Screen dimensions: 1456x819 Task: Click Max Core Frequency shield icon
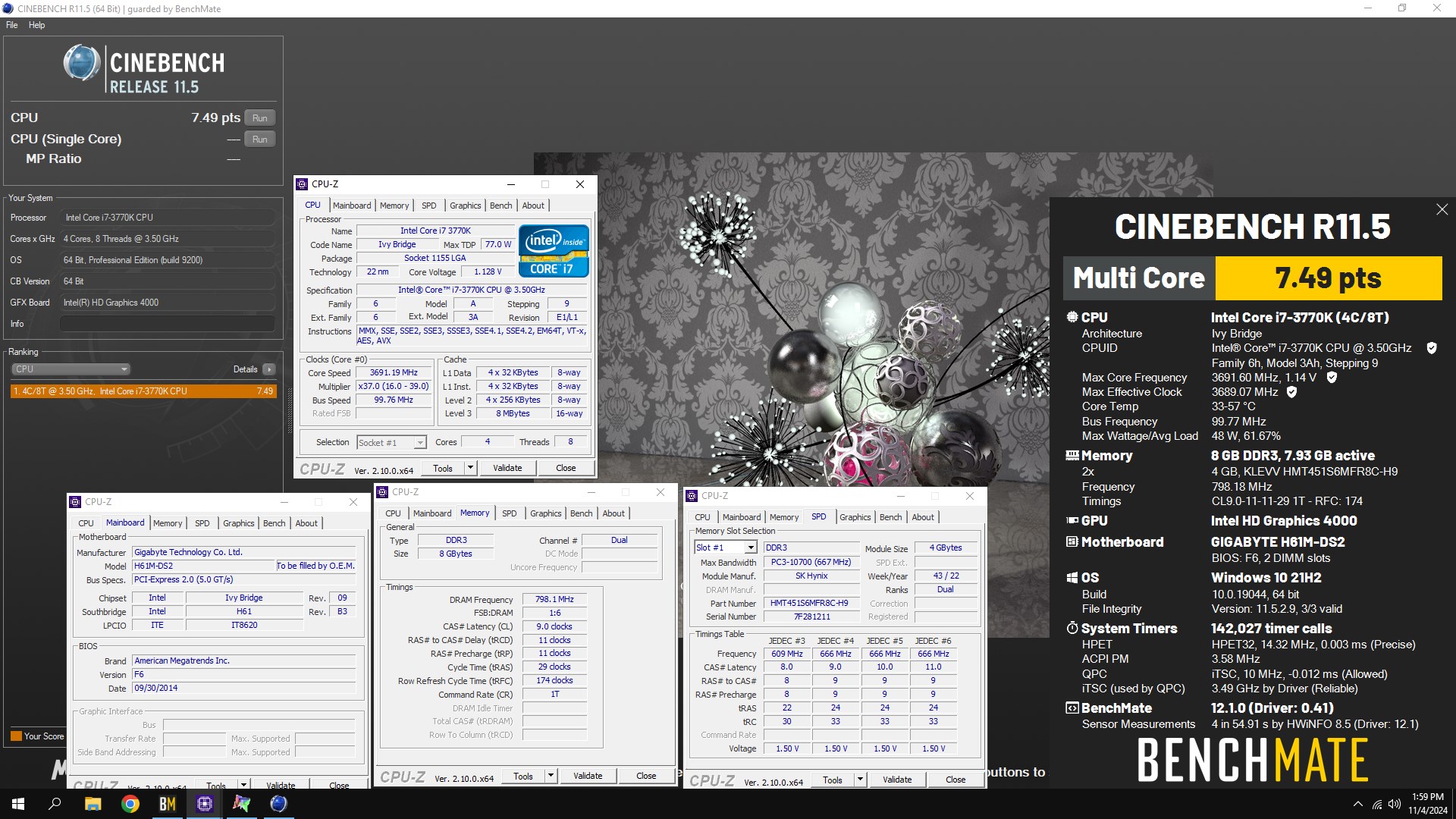1332,377
